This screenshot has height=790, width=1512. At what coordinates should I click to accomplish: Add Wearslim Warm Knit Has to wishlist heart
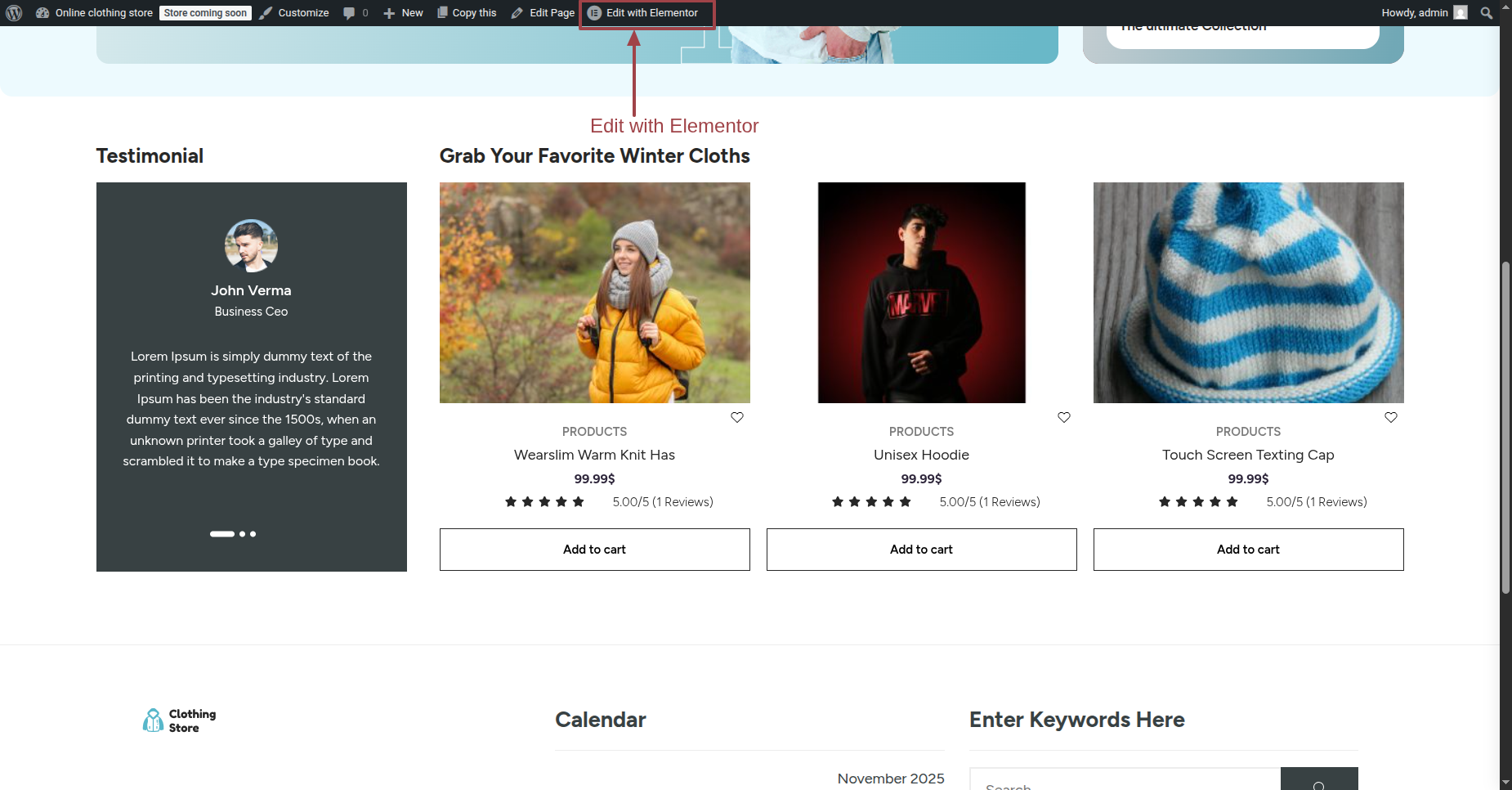[737, 417]
